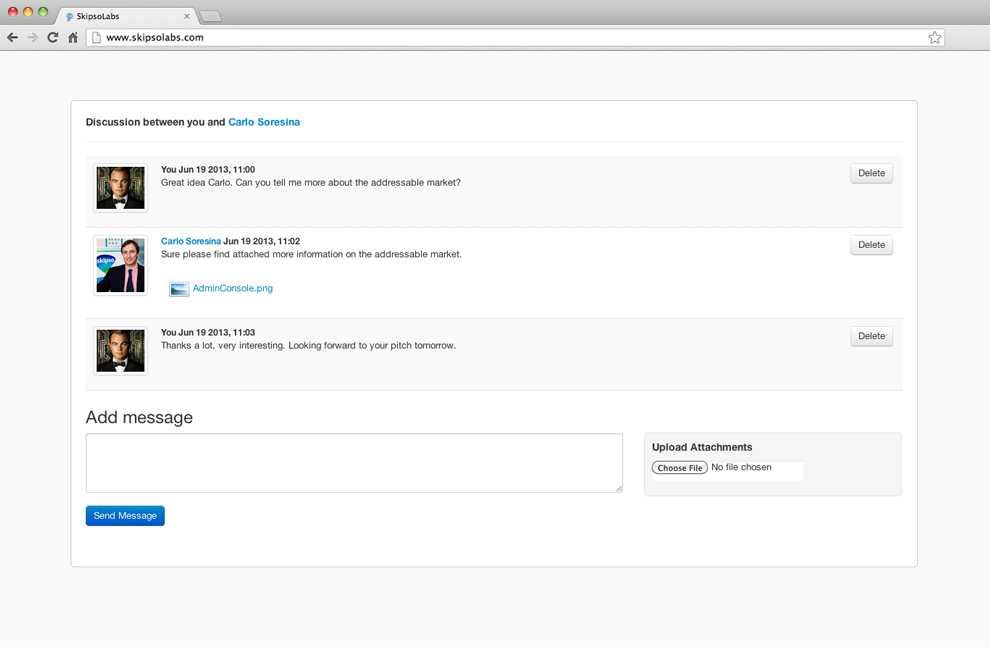Open the Carlo Soresina author link on the 11:02 message
Screen dimensions: 990x647
(x=191, y=241)
